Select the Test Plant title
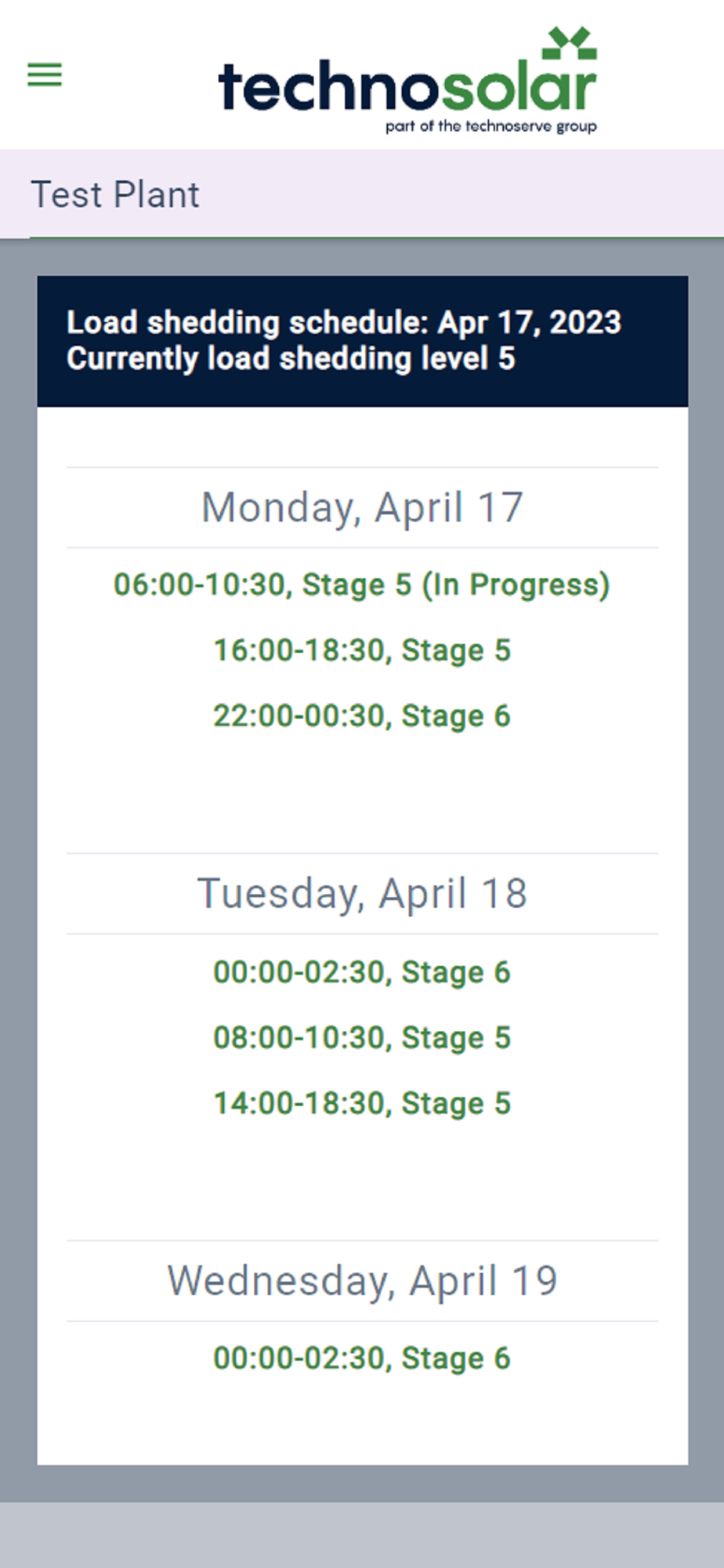 115,194
